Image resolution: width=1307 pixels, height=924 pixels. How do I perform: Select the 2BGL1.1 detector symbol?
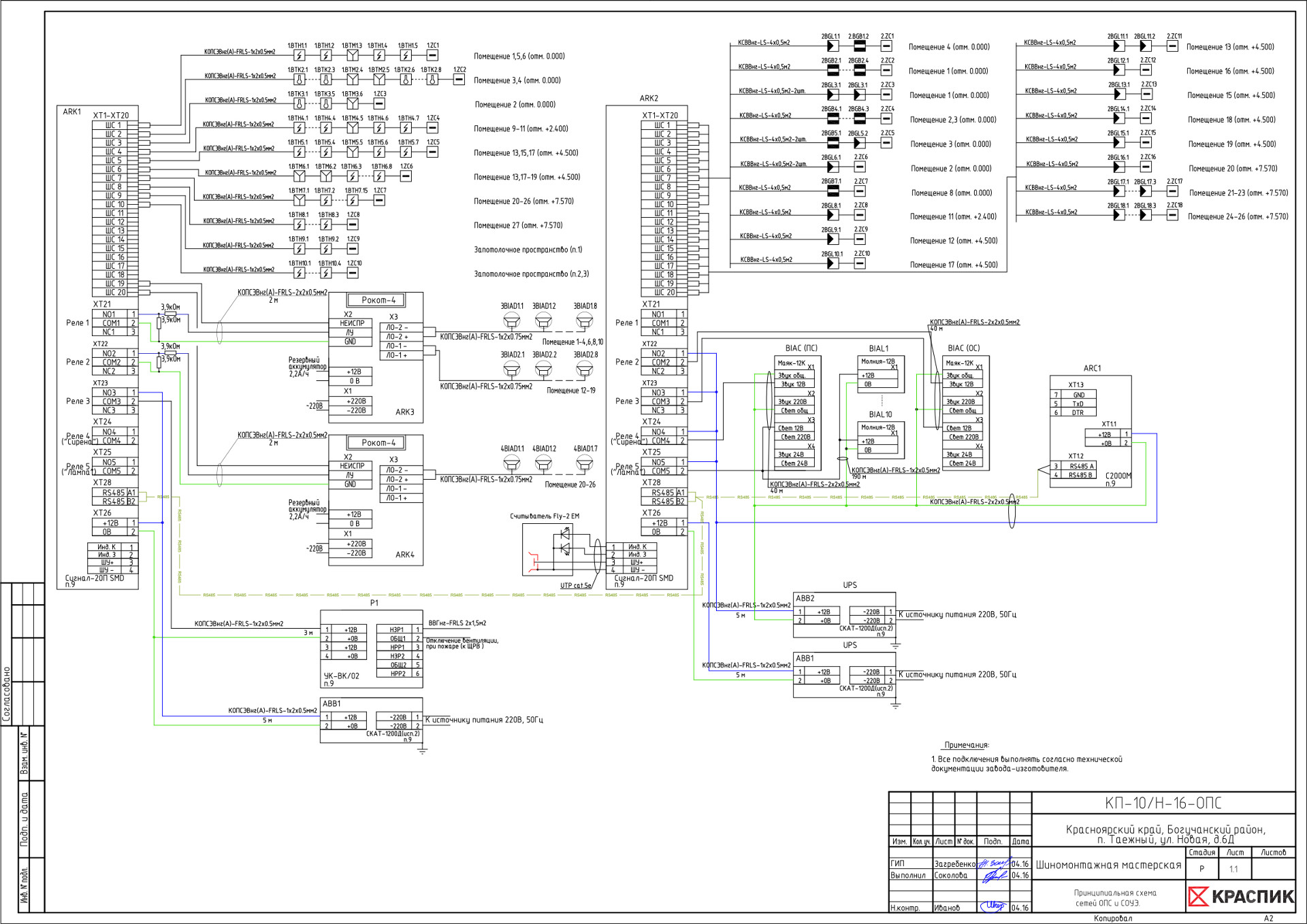pos(832,46)
